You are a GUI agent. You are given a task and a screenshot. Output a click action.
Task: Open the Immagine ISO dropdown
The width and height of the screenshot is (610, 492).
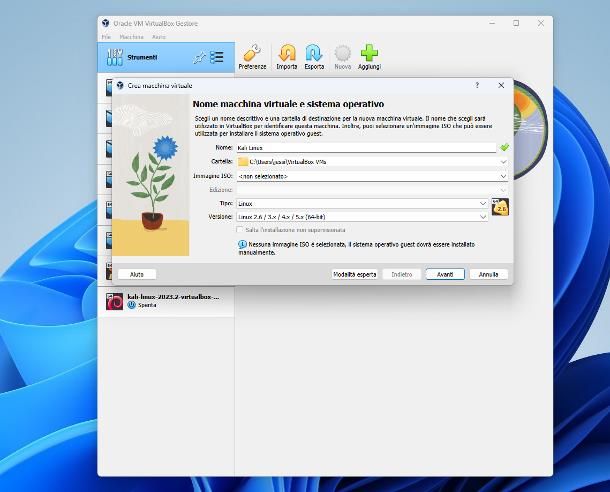click(503, 176)
